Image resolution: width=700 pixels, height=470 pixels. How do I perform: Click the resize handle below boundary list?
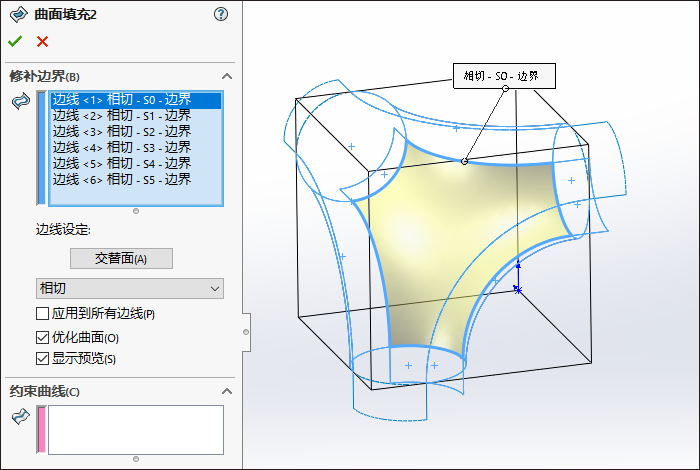pyautogui.click(x=136, y=211)
